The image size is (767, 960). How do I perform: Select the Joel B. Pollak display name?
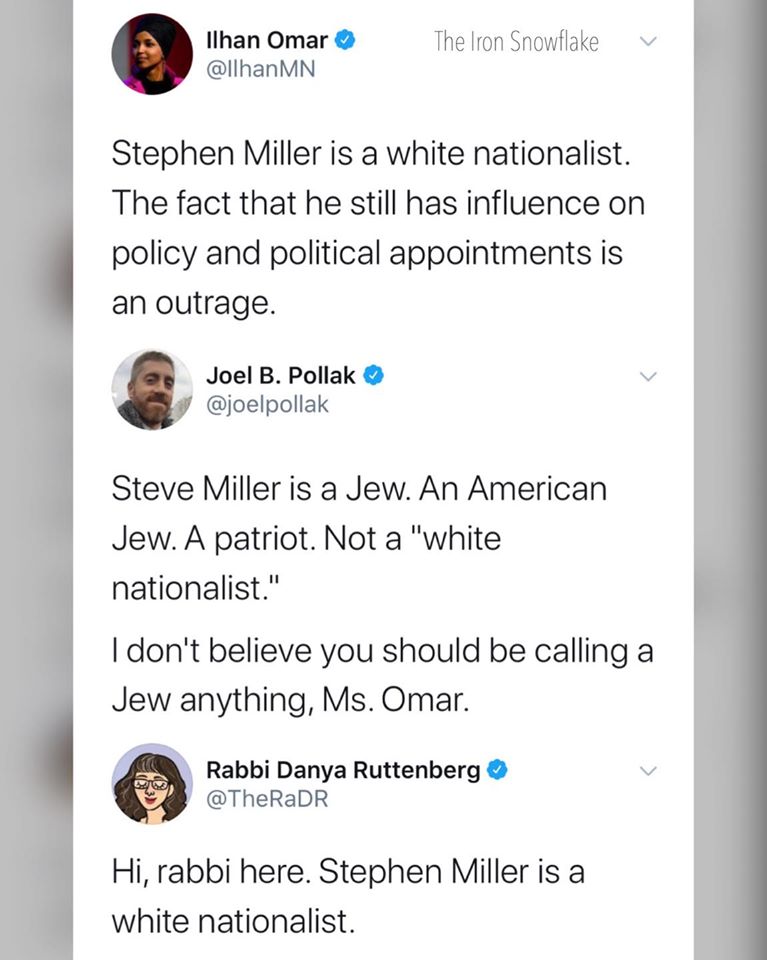point(280,375)
